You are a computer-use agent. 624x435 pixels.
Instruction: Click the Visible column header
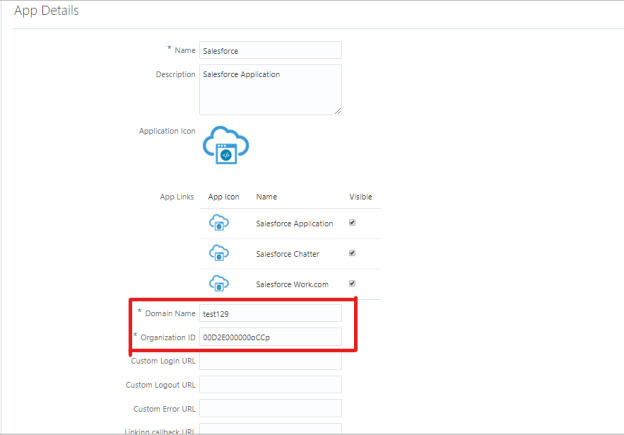coord(360,197)
